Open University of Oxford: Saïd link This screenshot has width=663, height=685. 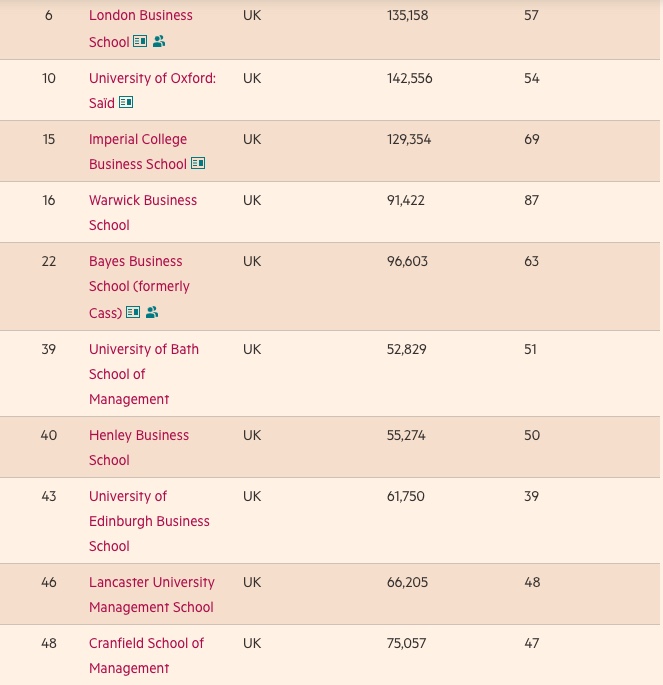coord(152,90)
